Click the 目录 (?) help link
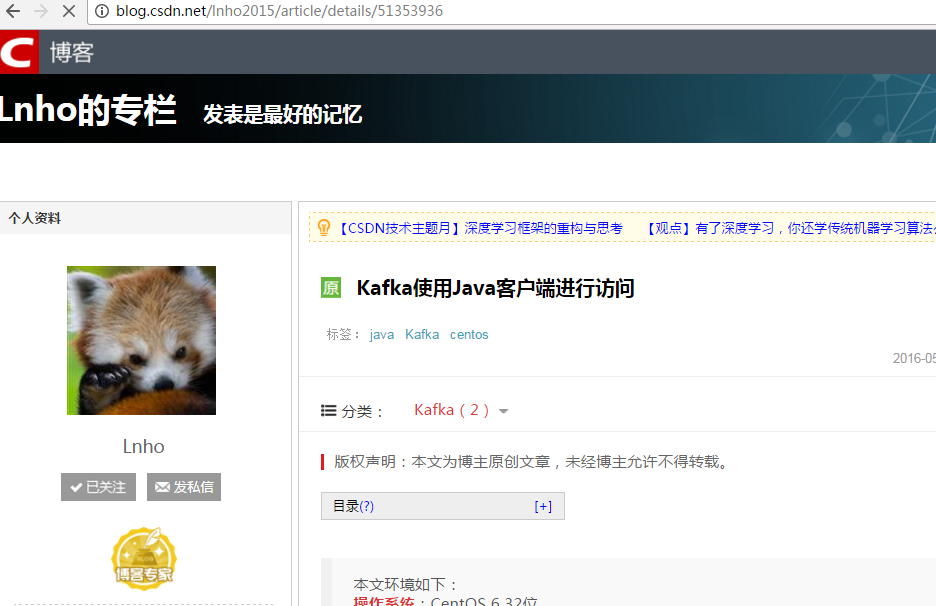The image size is (936, 606). coord(367,506)
